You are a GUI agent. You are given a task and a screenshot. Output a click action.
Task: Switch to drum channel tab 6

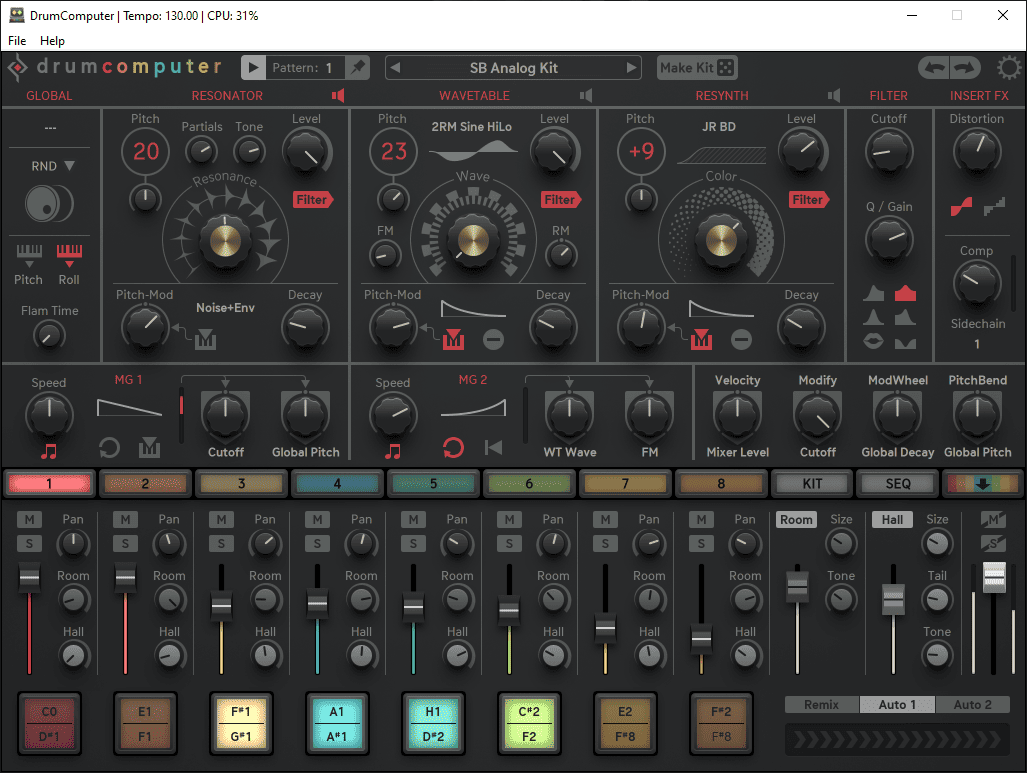click(x=529, y=483)
